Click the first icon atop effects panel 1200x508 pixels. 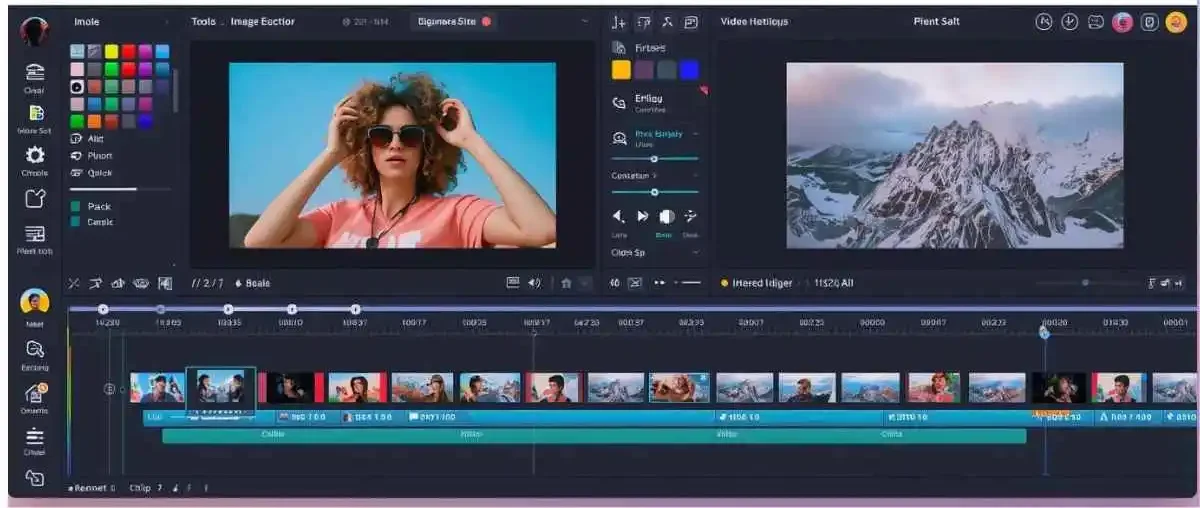coord(620,22)
